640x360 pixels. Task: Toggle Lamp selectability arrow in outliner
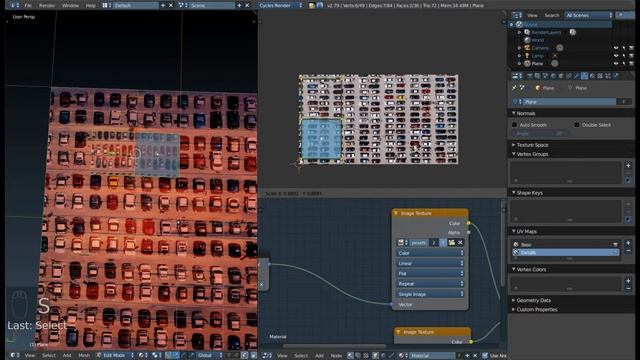(624, 56)
